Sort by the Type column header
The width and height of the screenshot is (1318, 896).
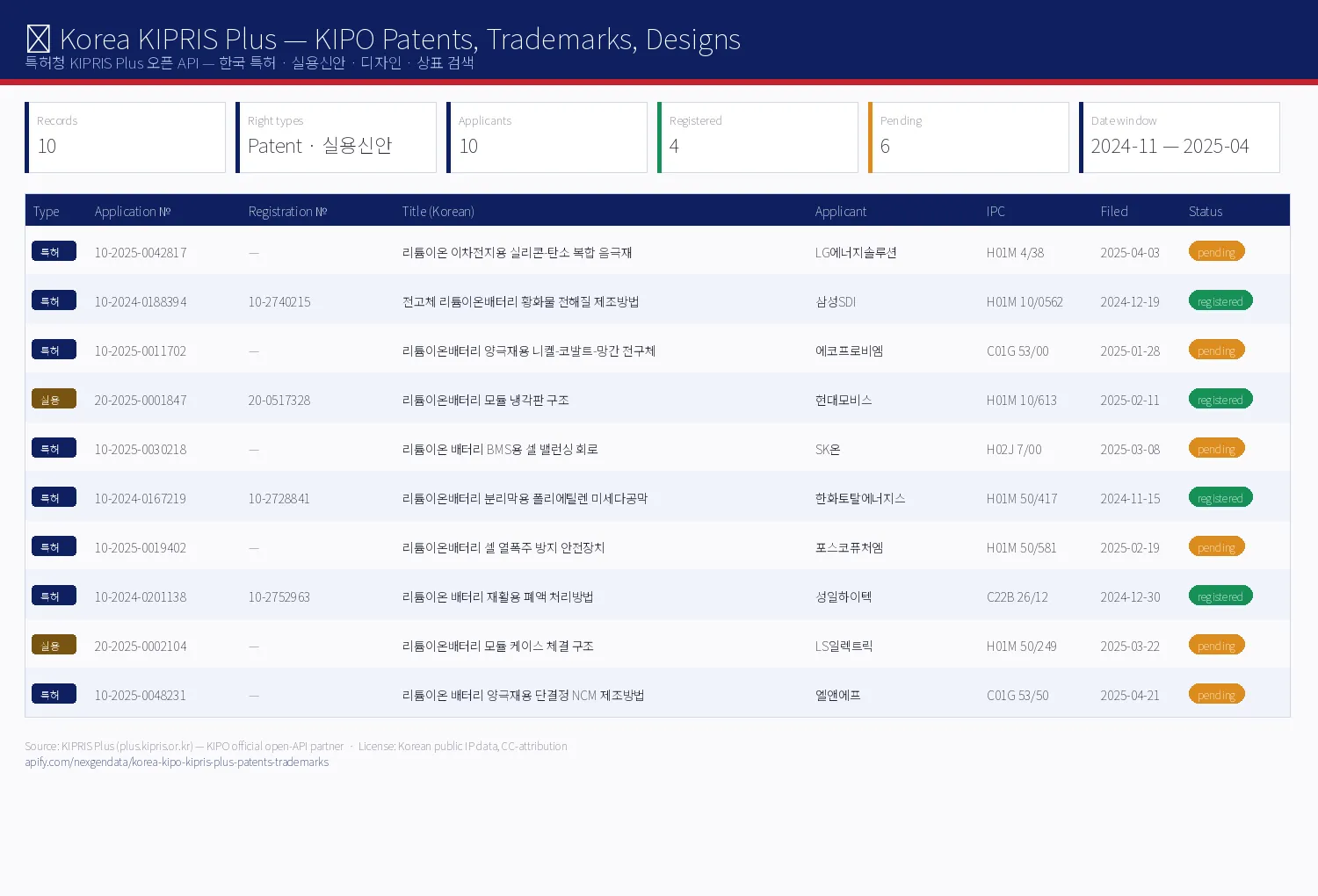(47, 211)
